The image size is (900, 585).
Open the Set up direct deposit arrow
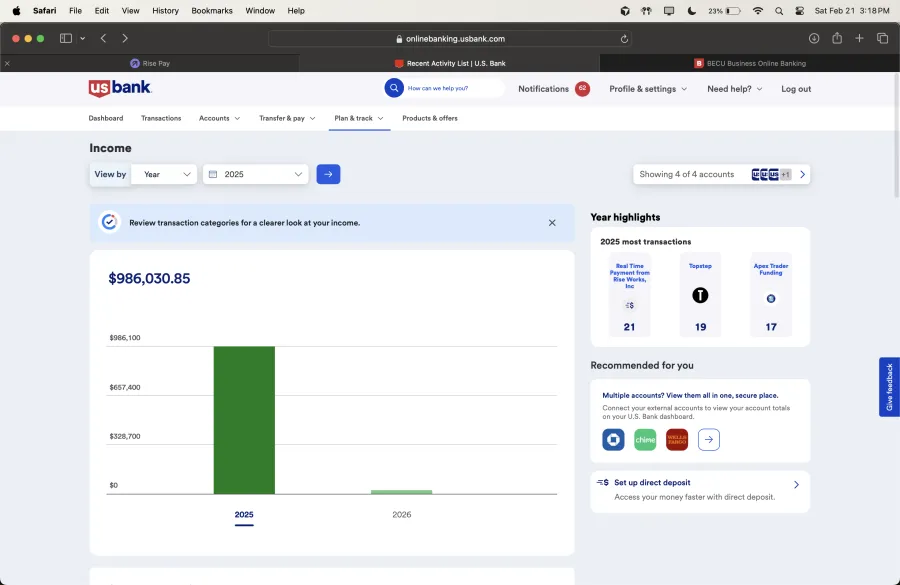(x=796, y=485)
